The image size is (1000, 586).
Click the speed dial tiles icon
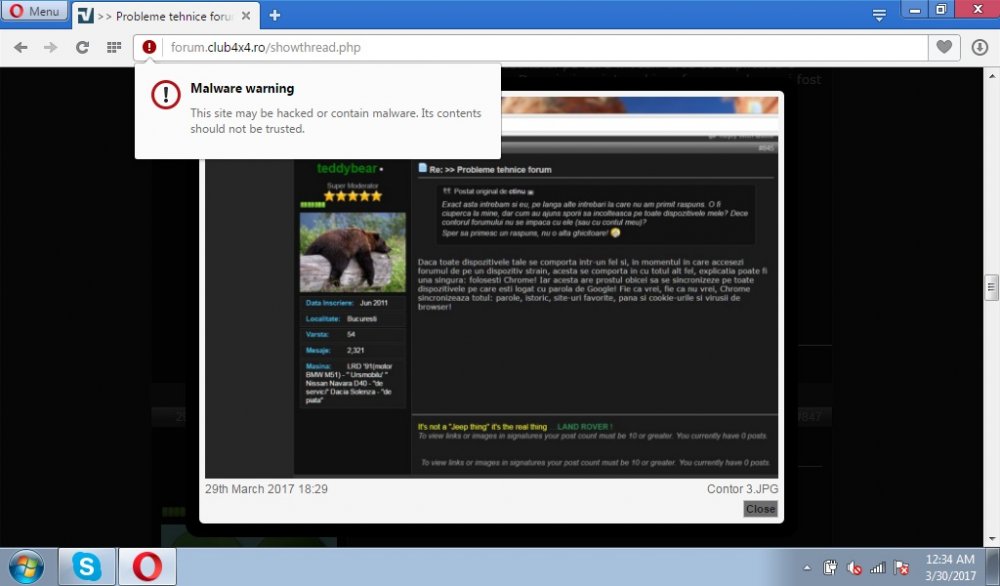[x=113, y=46]
